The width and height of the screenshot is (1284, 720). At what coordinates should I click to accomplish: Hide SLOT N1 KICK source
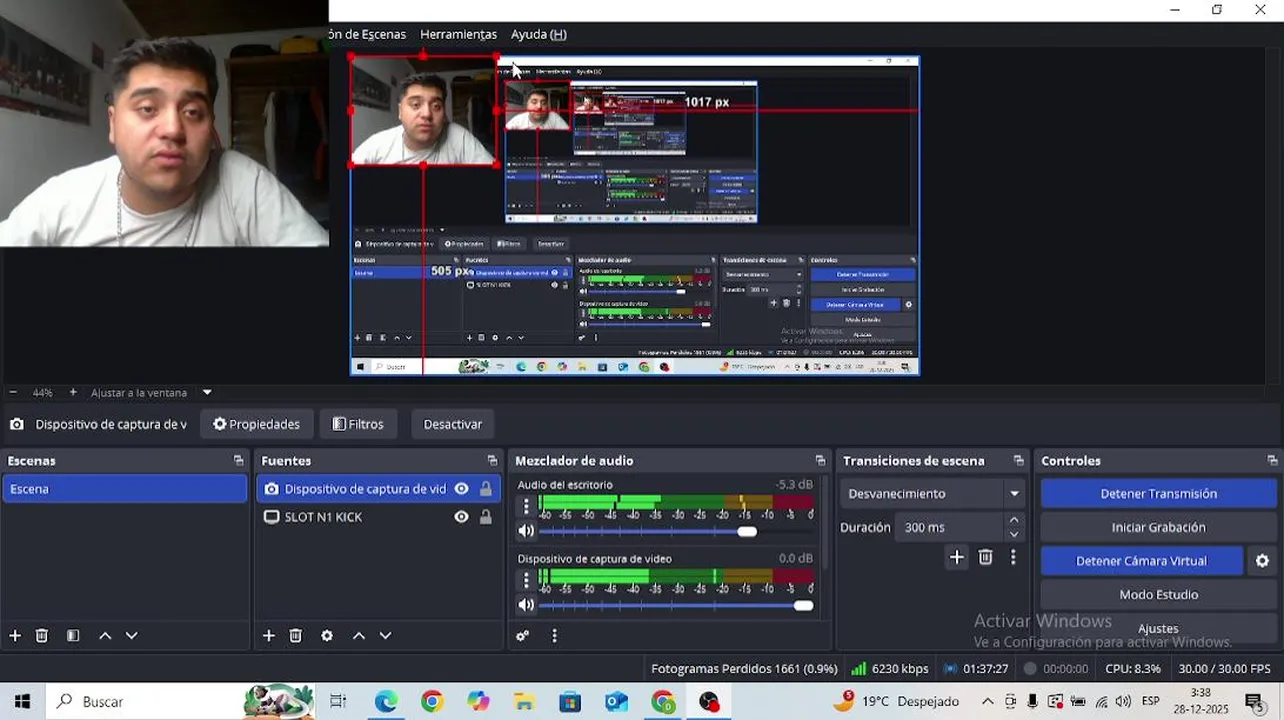(x=461, y=517)
